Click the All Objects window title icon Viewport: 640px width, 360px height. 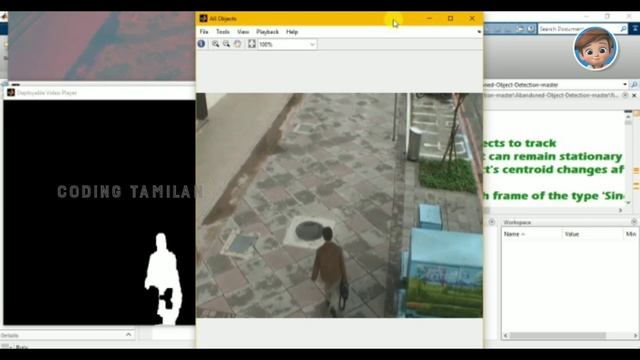(x=203, y=18)
